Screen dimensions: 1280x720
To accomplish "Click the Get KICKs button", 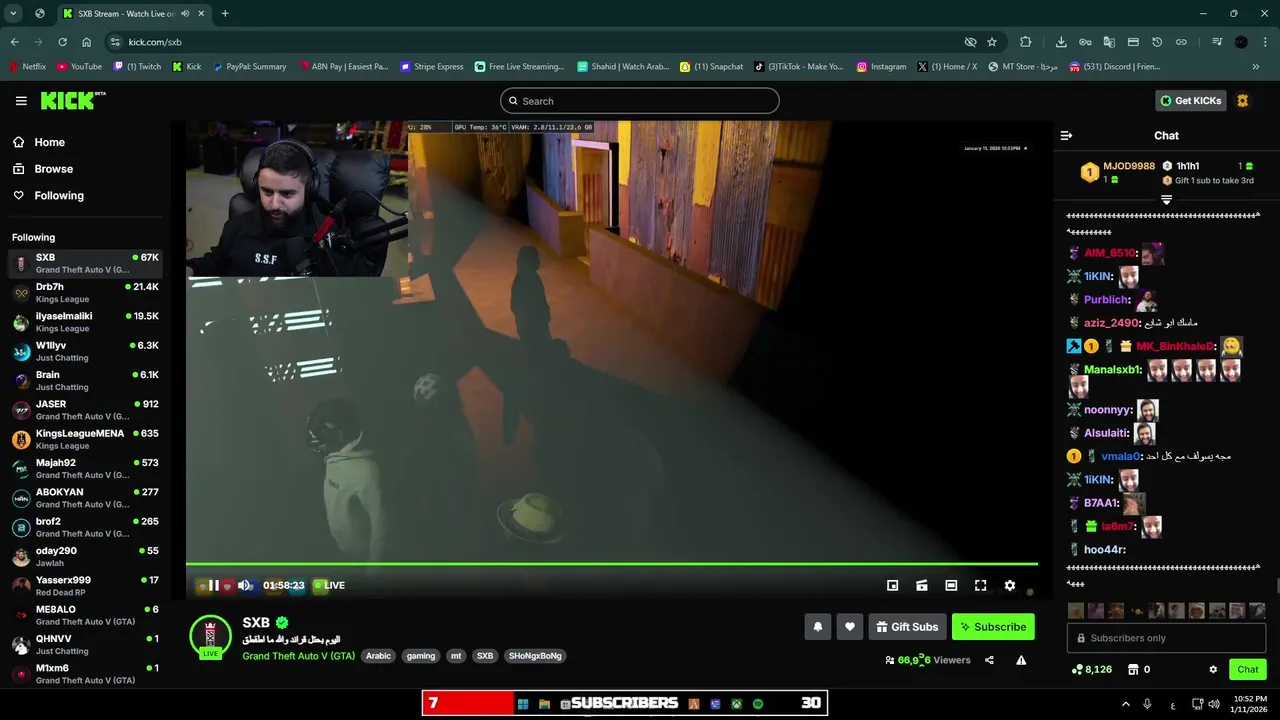I will pos(1191,101).
